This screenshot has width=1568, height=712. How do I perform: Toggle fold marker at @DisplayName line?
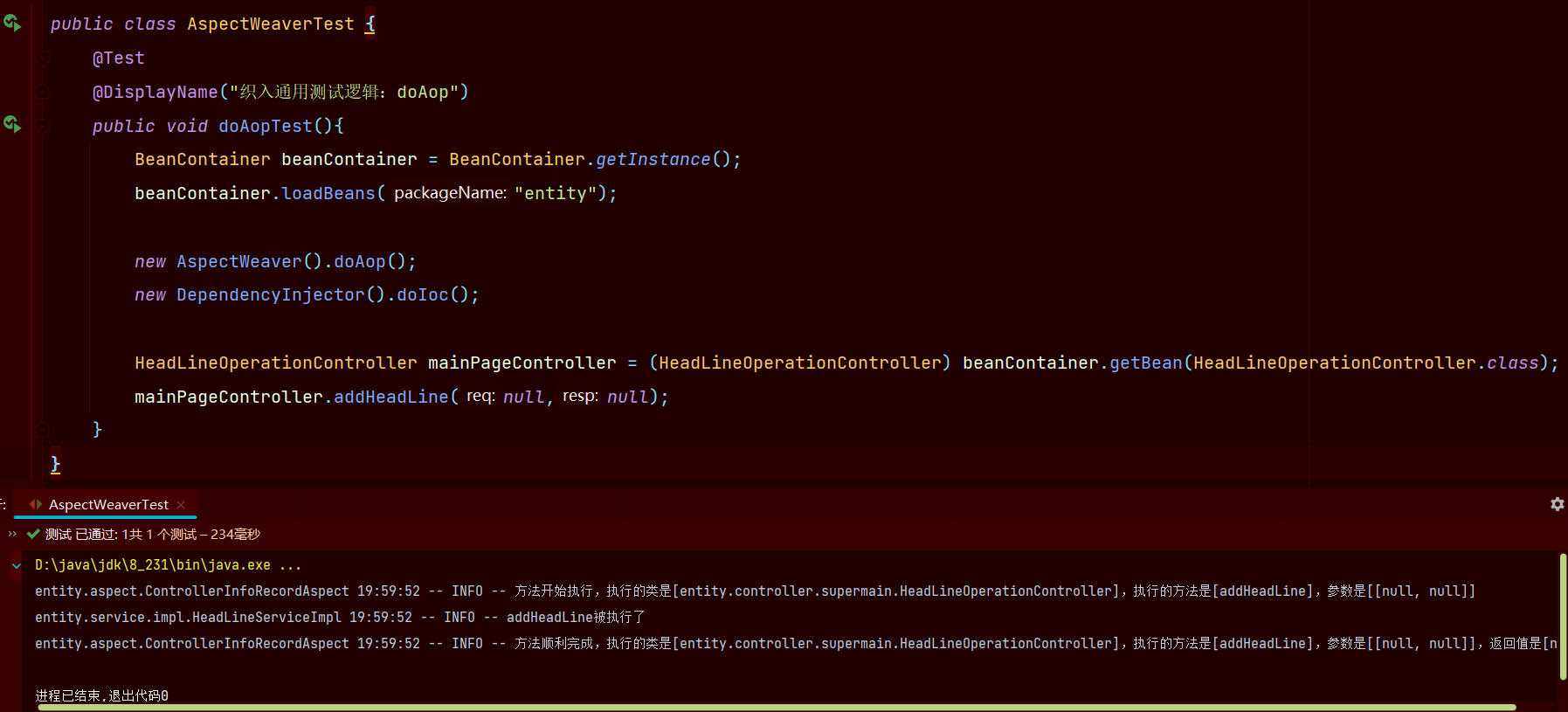[43, 92]
